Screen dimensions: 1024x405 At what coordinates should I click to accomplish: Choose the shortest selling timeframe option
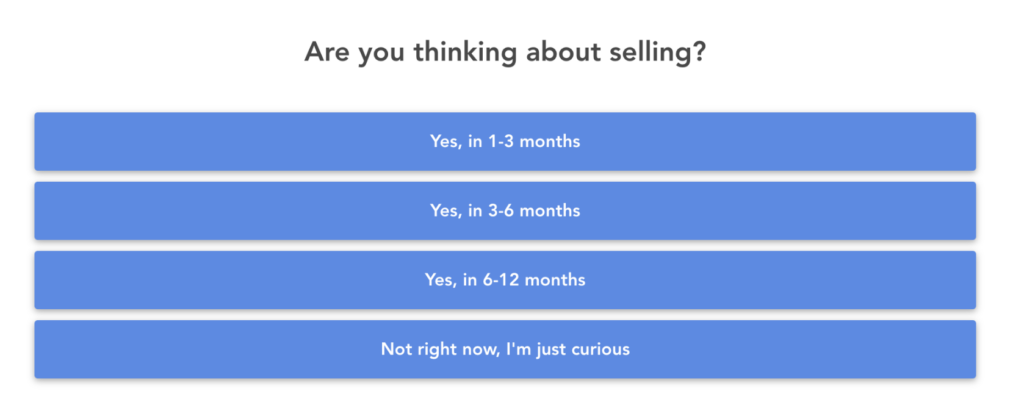pos(505,141)
